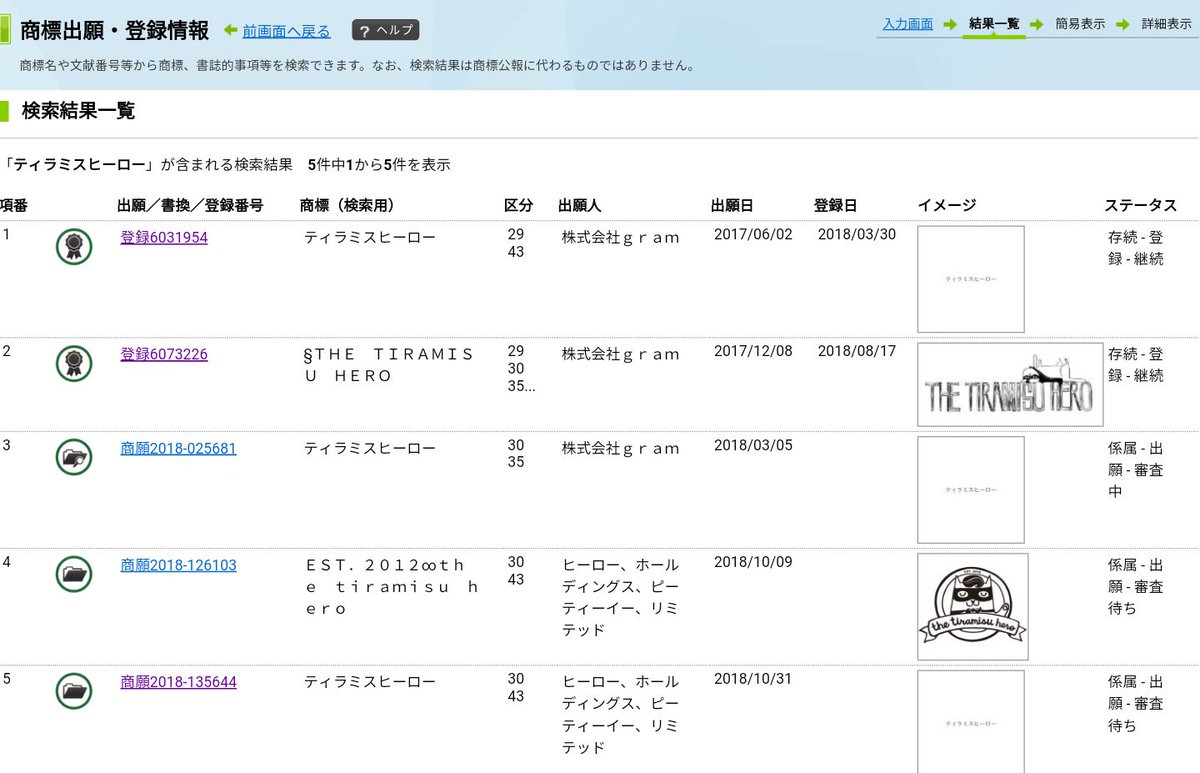Click the 出願／書換／登録番号 column header
The image size is (1200, 773).
pyautogui.click(x=190, y=206)
